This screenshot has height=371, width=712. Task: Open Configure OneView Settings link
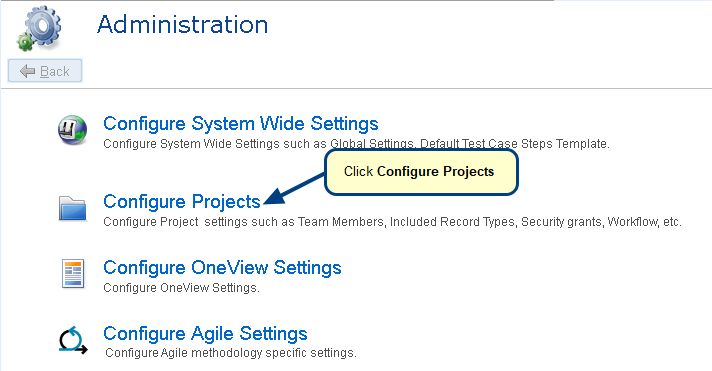pyautogui.click(x=222, y=267)
